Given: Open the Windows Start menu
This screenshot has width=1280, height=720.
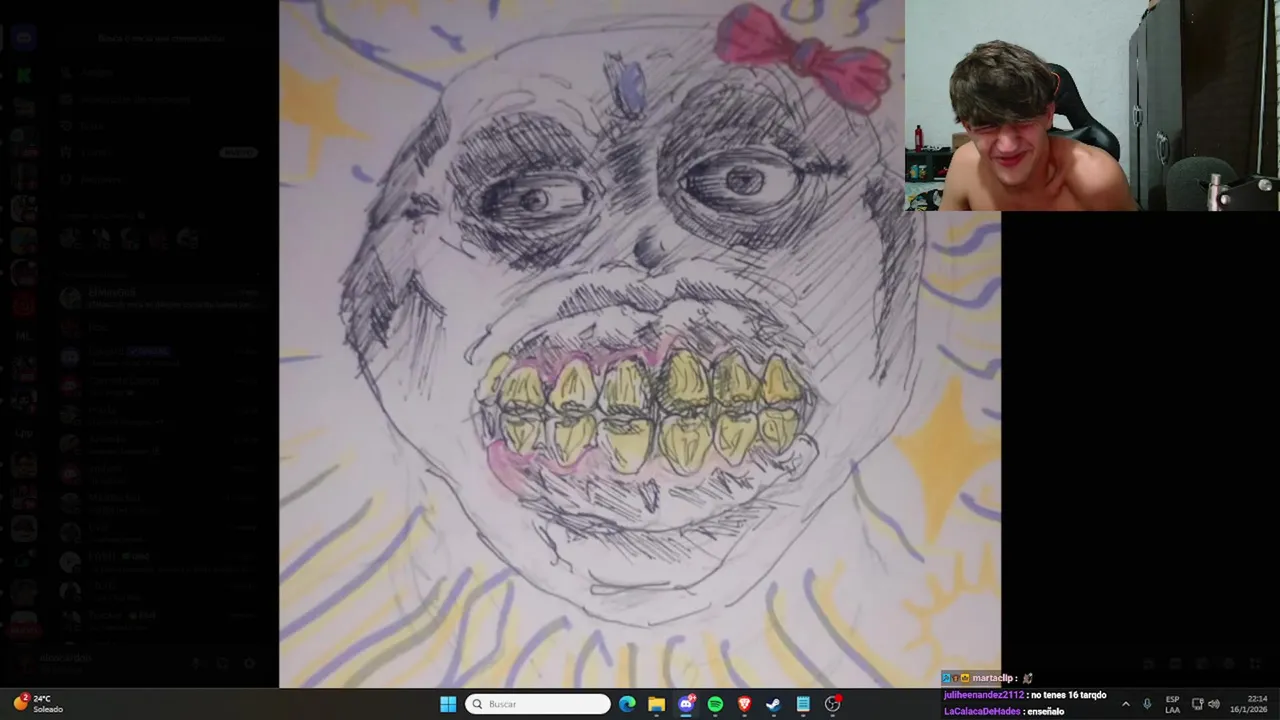Looking at the screenshot, I should click(x=448, y=704).
